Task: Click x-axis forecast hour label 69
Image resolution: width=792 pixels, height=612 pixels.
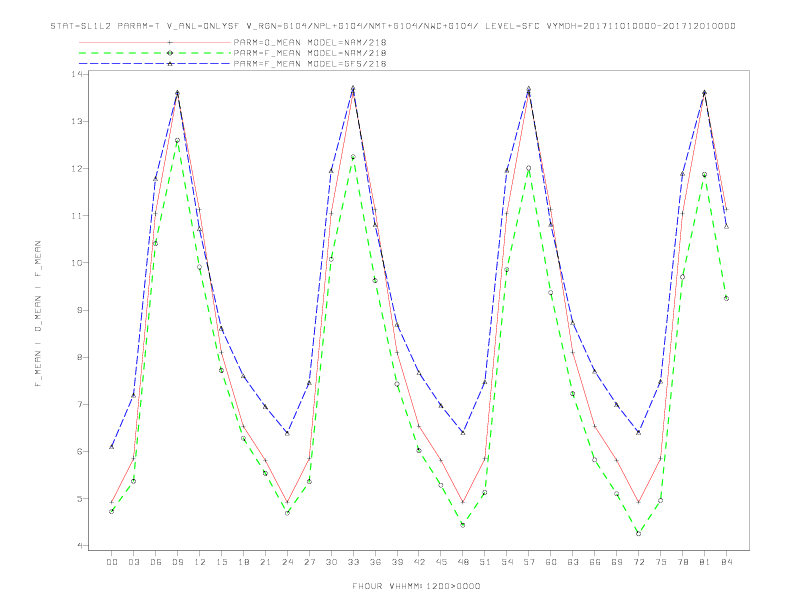Action: tap(617, 562)
